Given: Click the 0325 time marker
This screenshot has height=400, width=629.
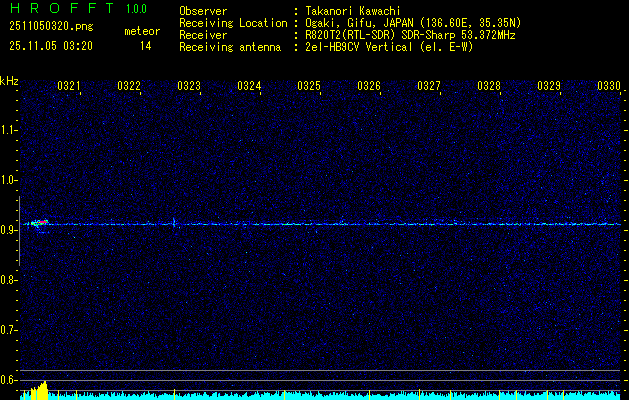Looking at the screenshot, I should click(309, 86).
